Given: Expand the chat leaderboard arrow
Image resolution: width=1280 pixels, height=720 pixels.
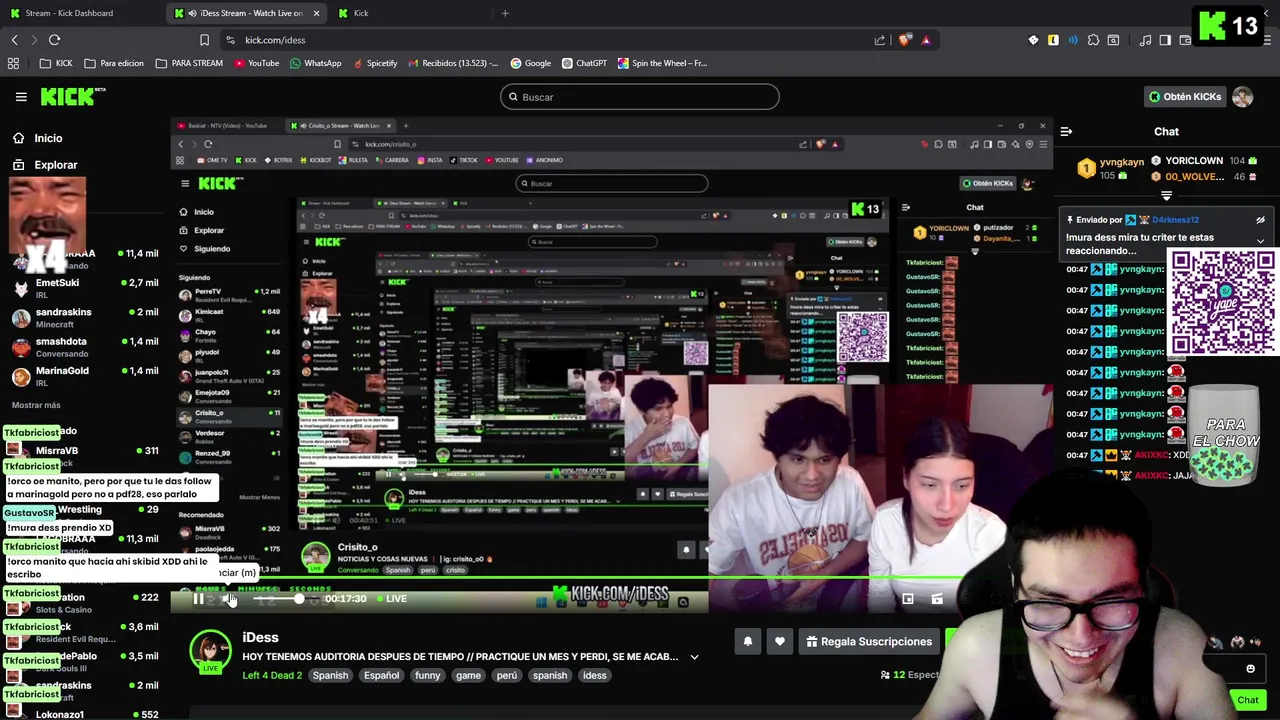Looking at the screenshot, I should click(1166, 196).
